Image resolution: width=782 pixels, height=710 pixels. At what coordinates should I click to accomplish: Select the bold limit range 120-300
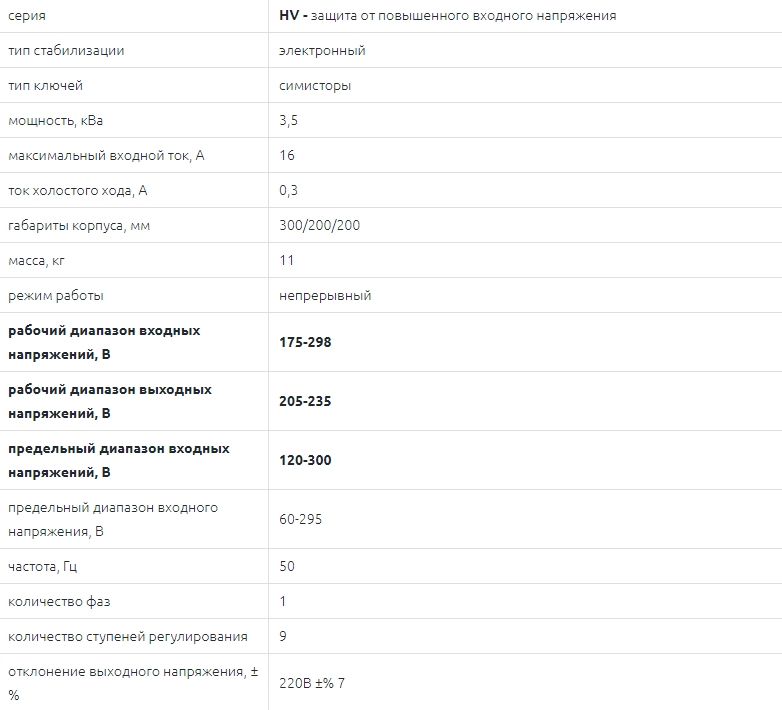pyautogui.click(x=305, y=460)
